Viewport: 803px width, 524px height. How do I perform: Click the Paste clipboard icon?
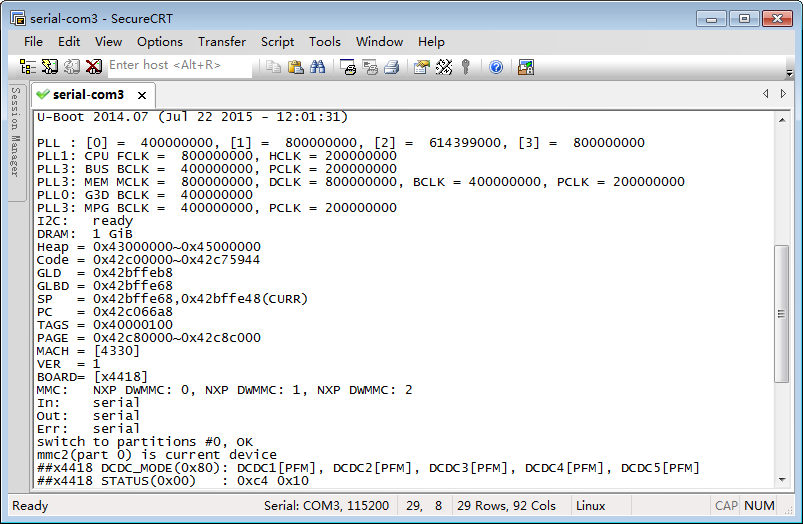point(296,67)
